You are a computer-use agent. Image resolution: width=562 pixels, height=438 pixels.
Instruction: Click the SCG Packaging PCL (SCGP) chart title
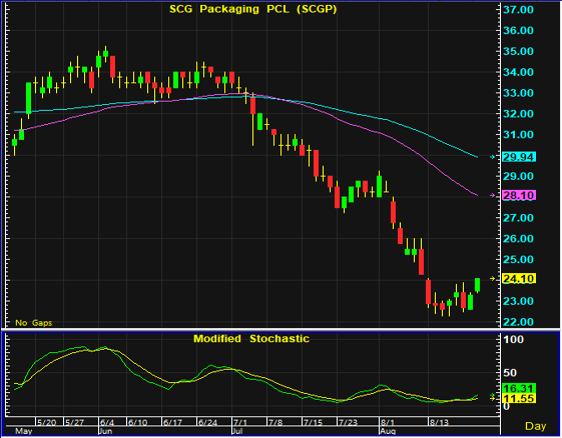[x=253, y=9]
